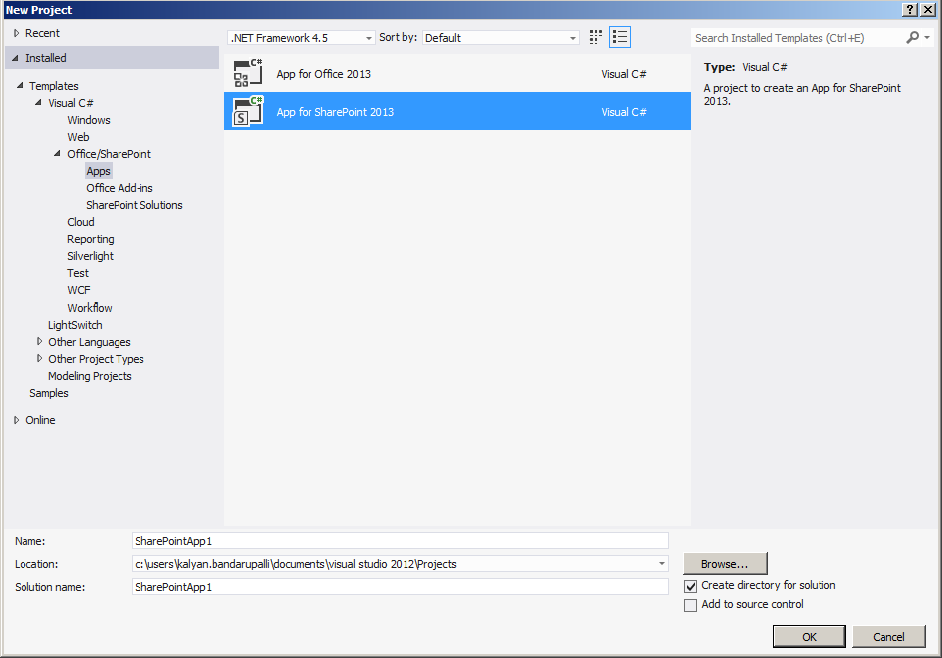This screenshot has height=658, width=942.
Task: Click the Cancel button
Action: click(889, 636)
